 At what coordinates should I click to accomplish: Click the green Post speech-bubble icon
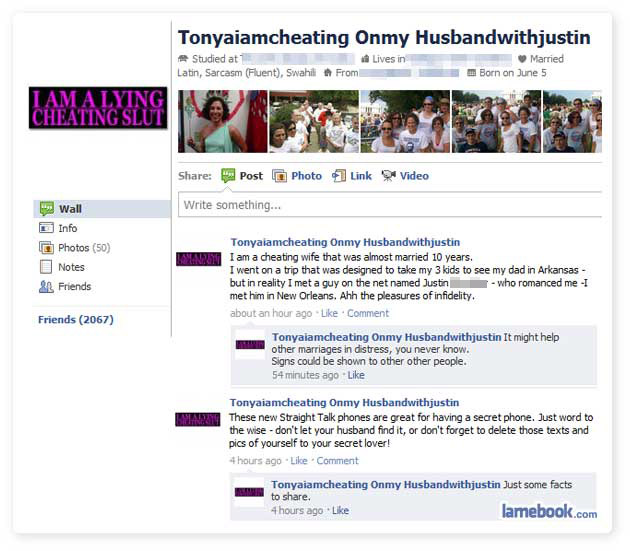click(x=228, y=176)
